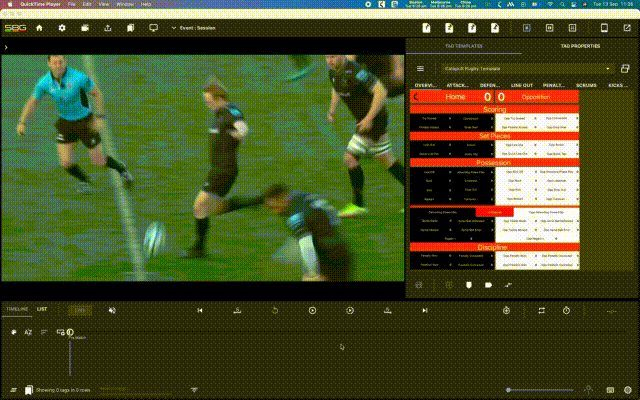Go to the home screen icon
Image resolution: width=640 pixels, height=400 pixels.
[39, 28]
